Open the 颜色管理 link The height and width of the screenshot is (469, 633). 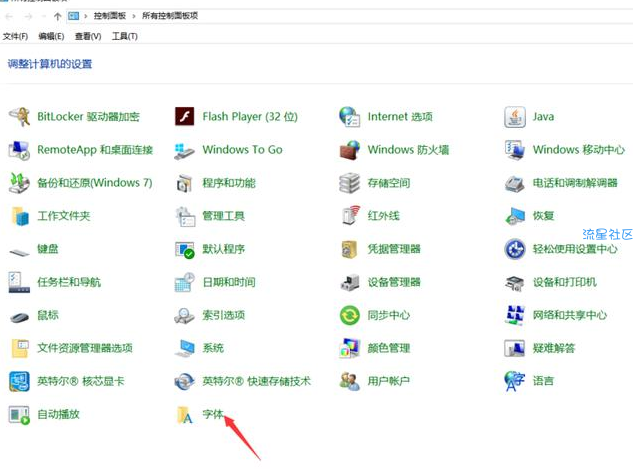[x=389, y=348]
